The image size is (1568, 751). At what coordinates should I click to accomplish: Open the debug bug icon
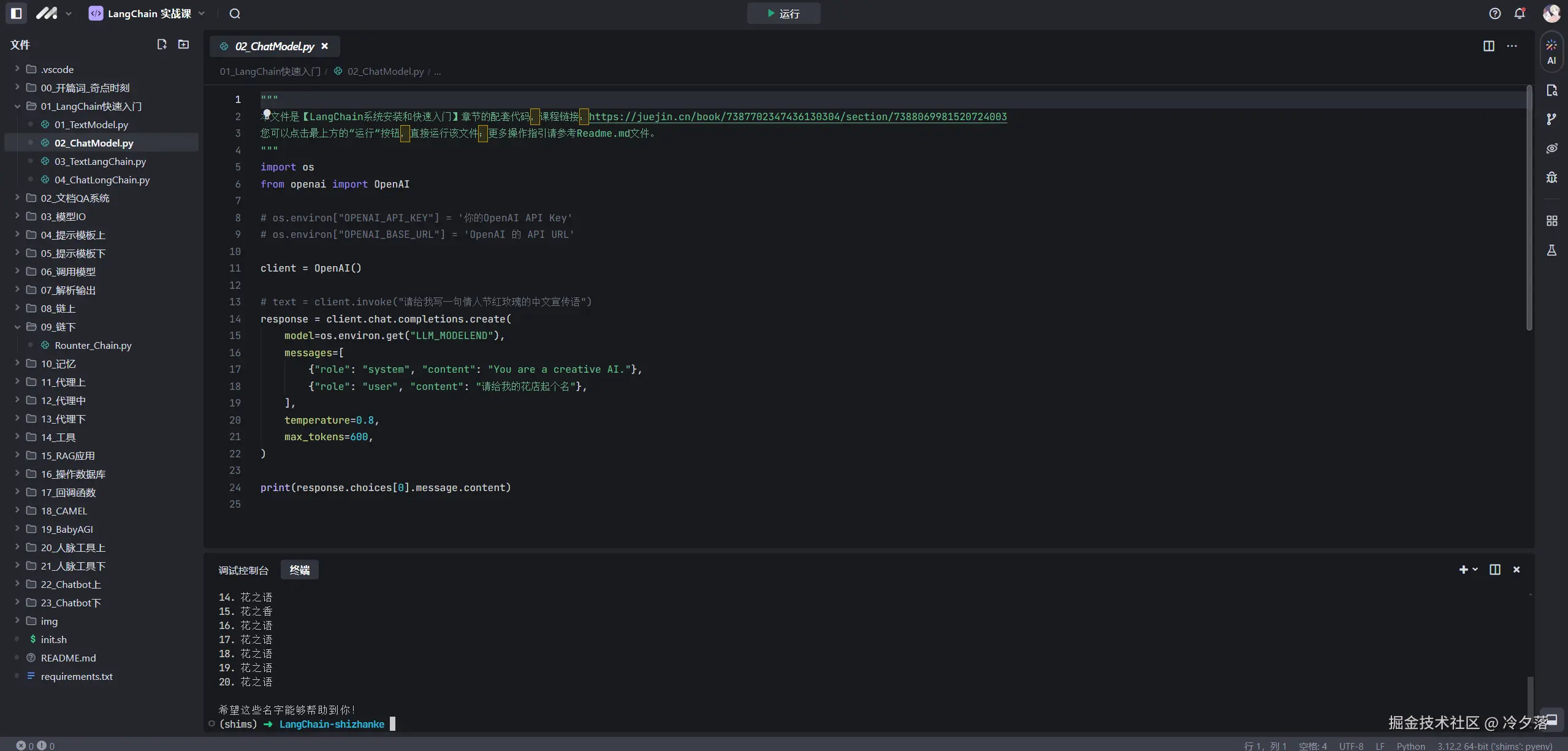pos(1551,177)
